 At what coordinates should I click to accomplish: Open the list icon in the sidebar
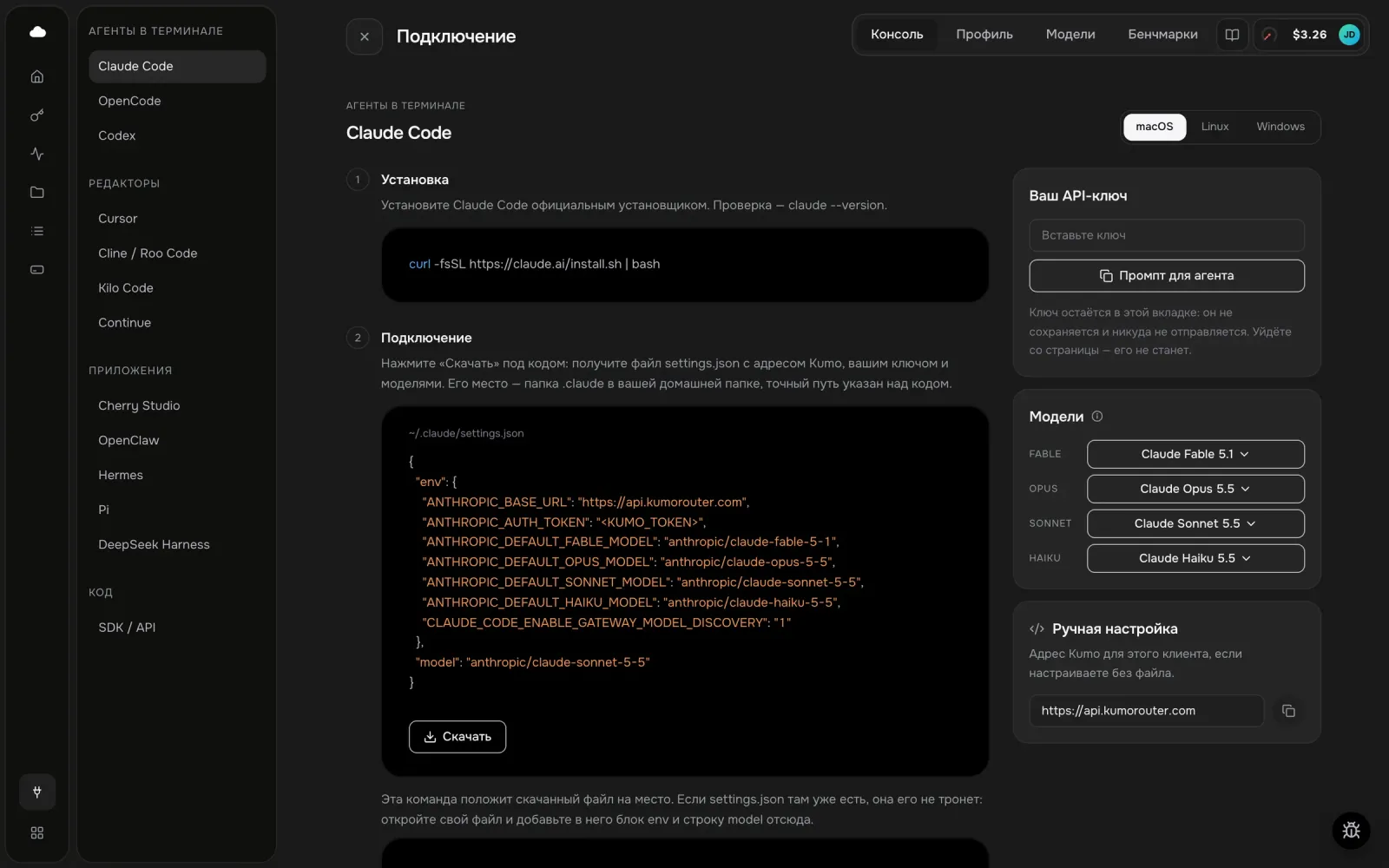[37, 231]
